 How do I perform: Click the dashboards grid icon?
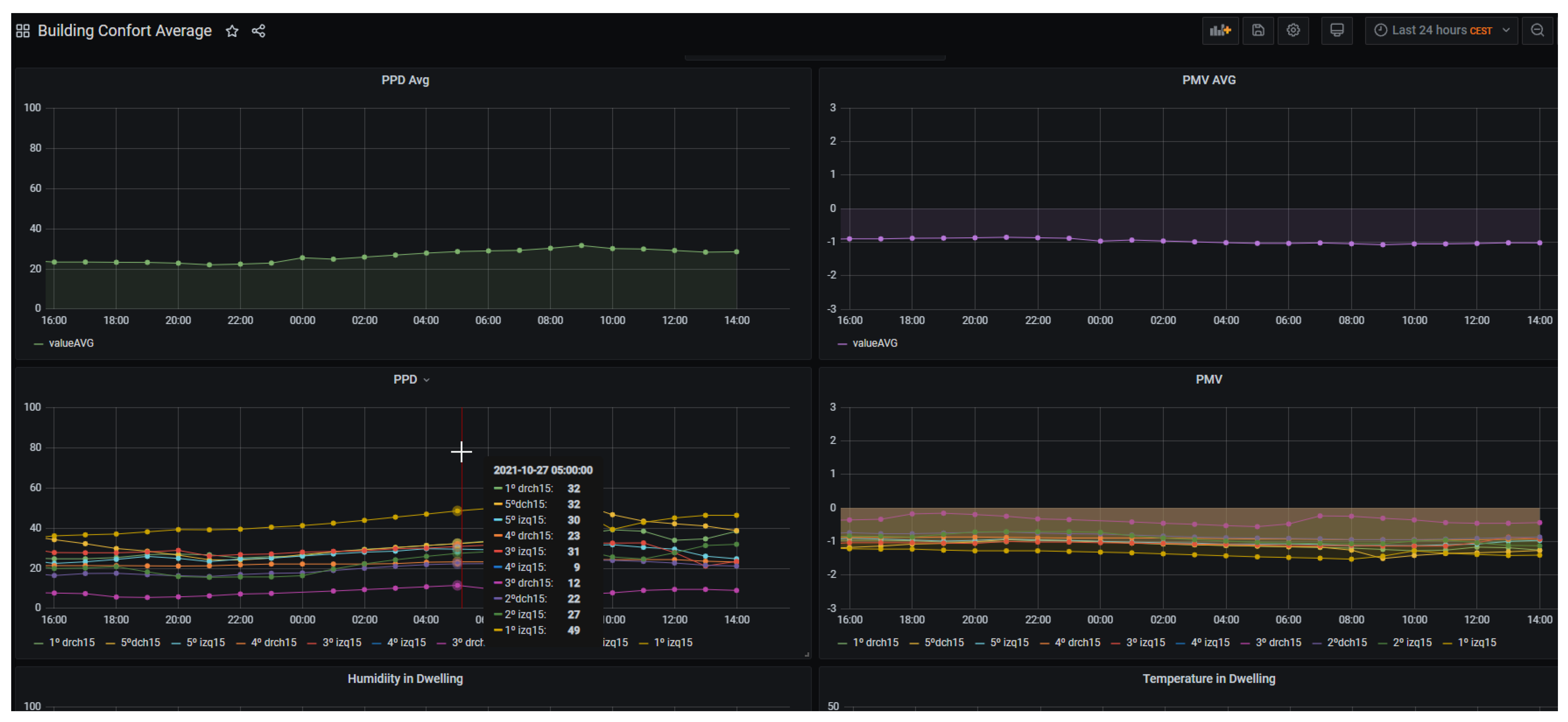coord(22,31)
